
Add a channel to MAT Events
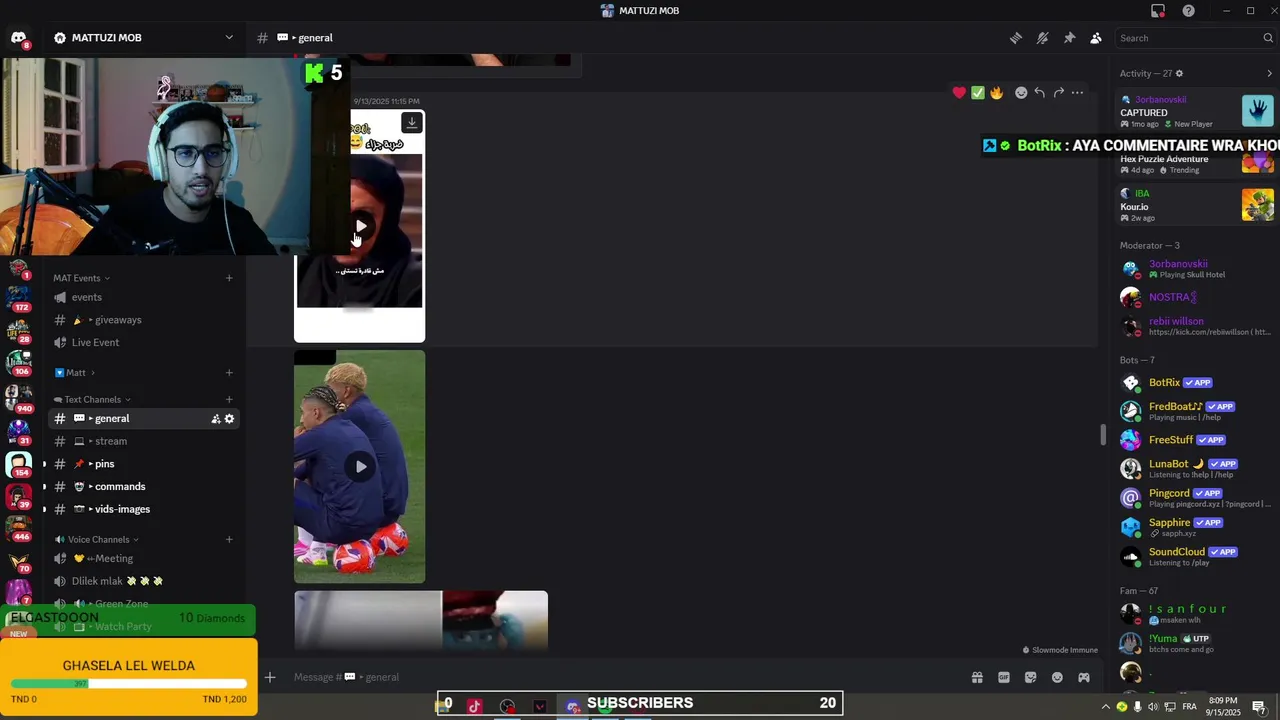pos(229,278)
